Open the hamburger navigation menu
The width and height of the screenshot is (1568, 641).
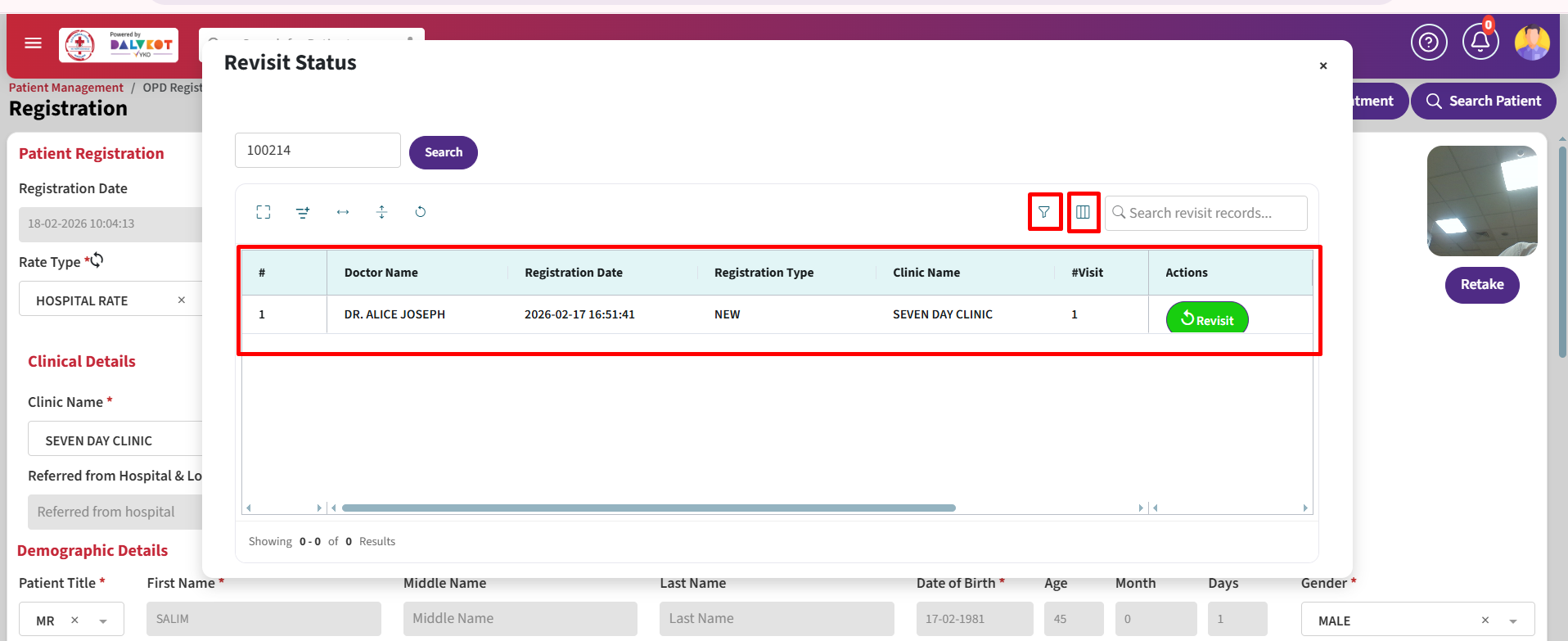(33, 43)
